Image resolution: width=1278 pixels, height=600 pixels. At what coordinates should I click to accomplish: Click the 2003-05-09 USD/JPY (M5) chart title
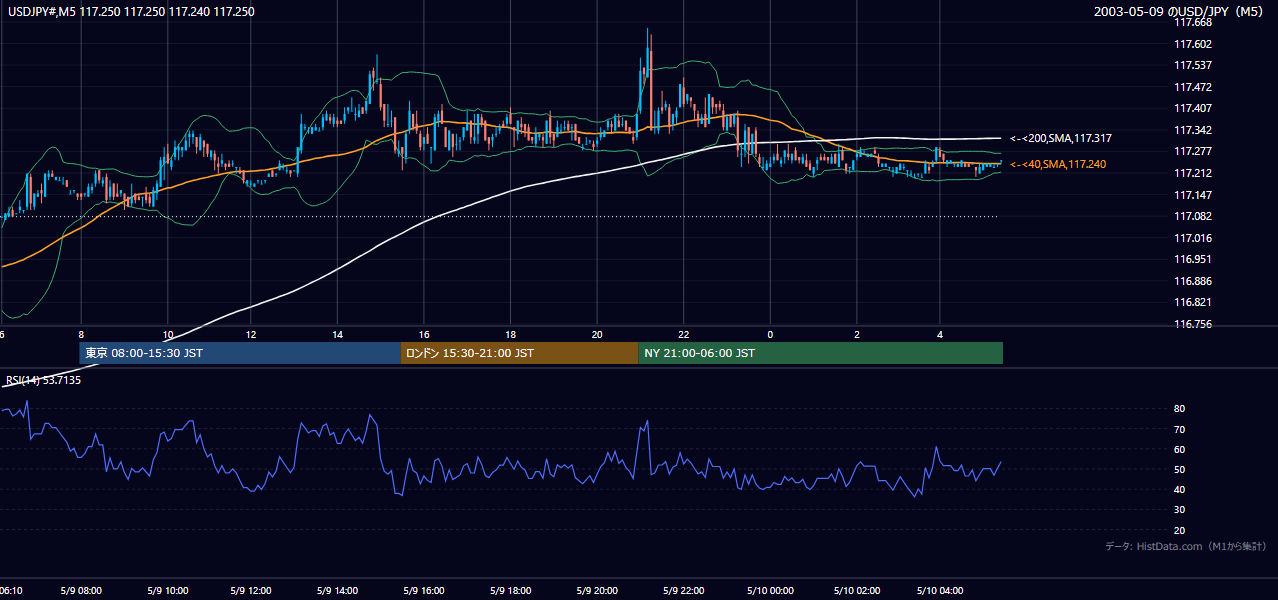[1180, 11]
